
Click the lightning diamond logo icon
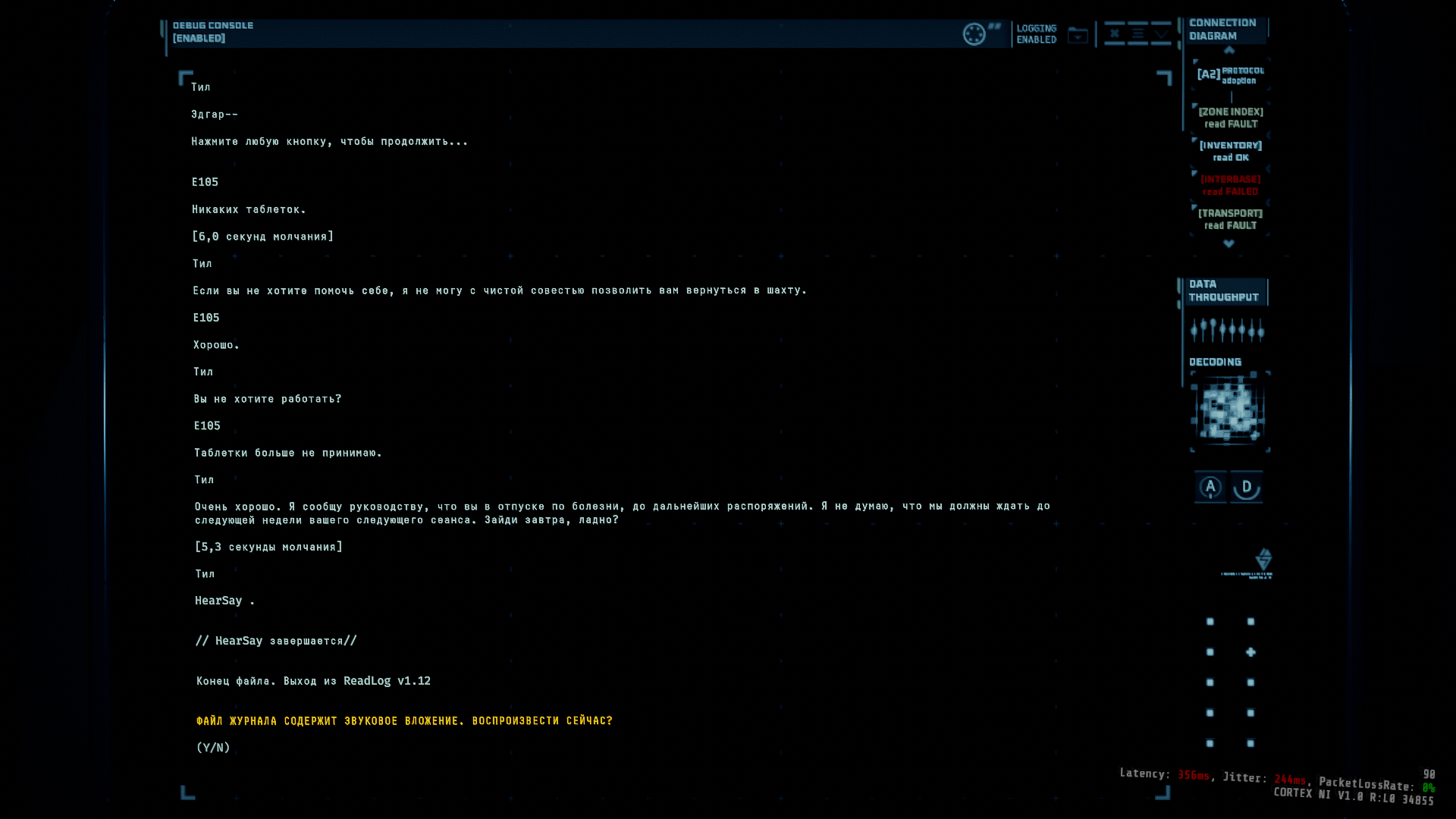pyautogui.click(x=1263, y=560)
